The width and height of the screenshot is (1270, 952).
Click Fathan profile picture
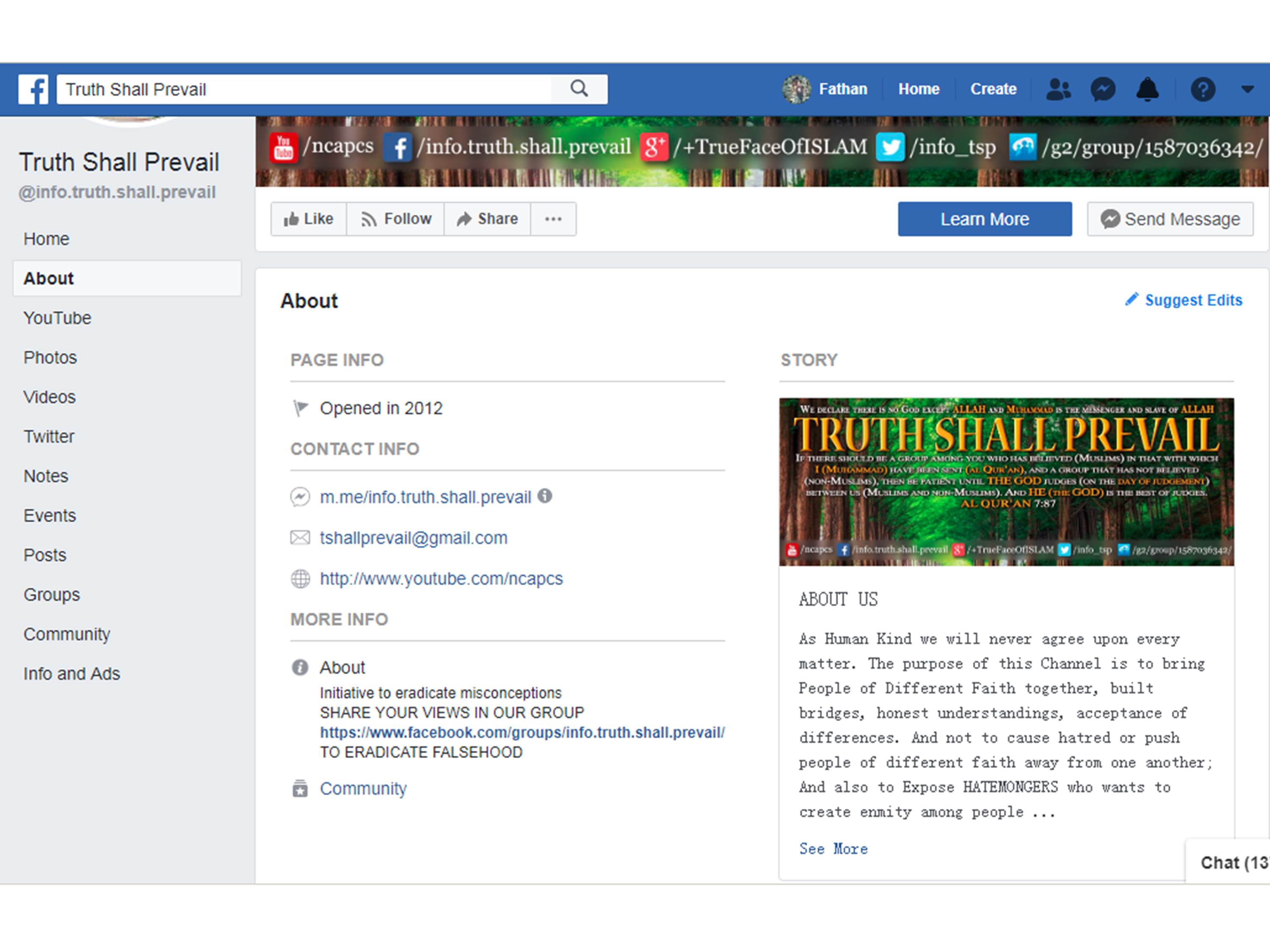click(796, 90)
